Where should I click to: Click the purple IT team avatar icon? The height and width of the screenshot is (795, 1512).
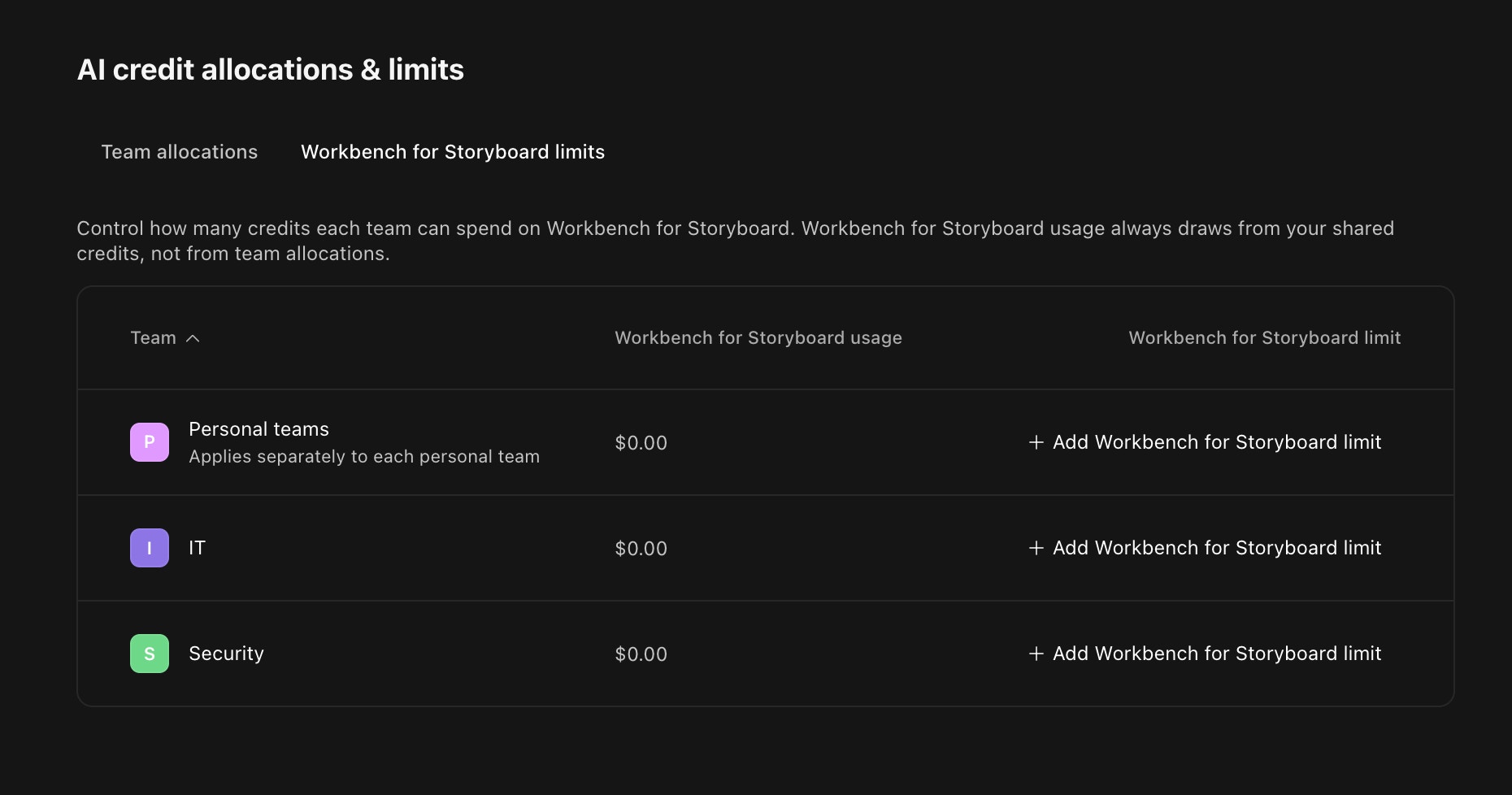pyautogui.click(x=150, y=548)
